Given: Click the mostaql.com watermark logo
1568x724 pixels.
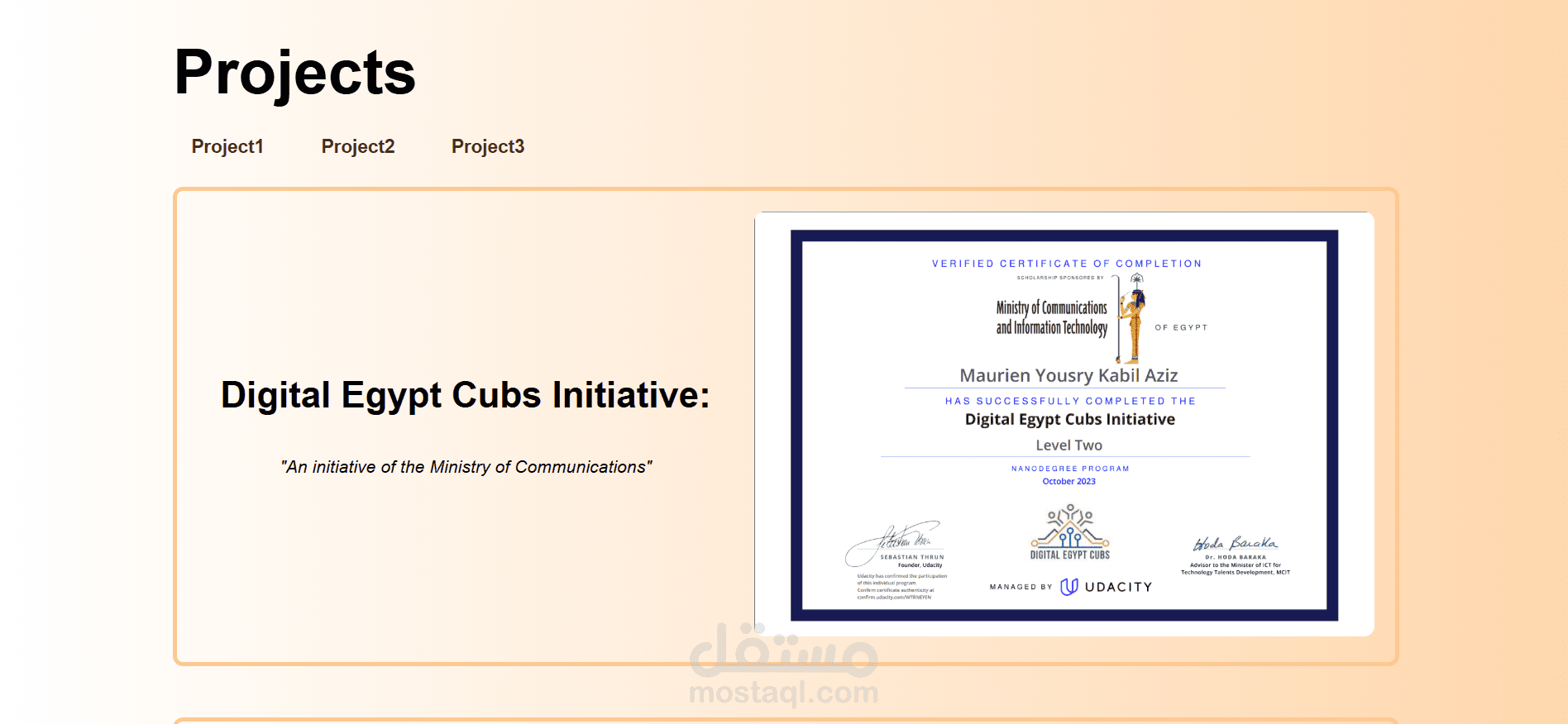Looking at the screenshot, I should (784, 665).
